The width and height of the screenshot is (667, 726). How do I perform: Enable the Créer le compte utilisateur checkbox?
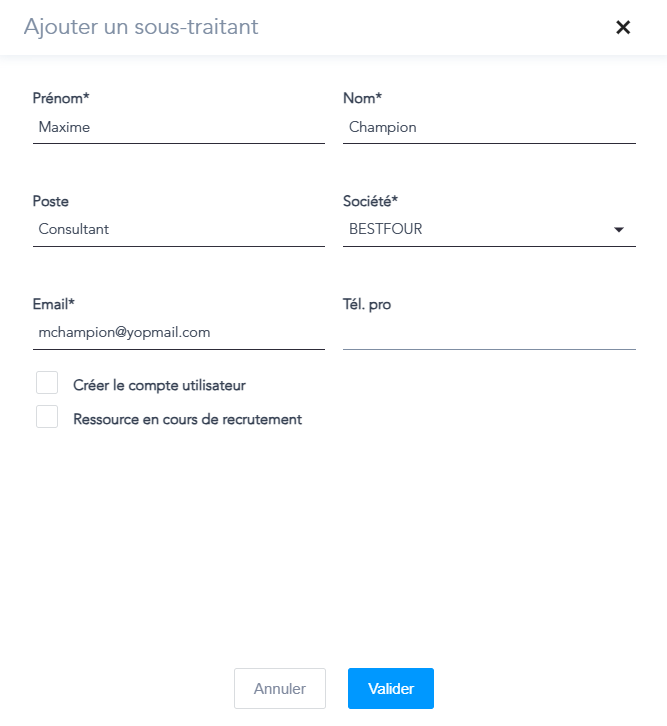coord(47,383)
